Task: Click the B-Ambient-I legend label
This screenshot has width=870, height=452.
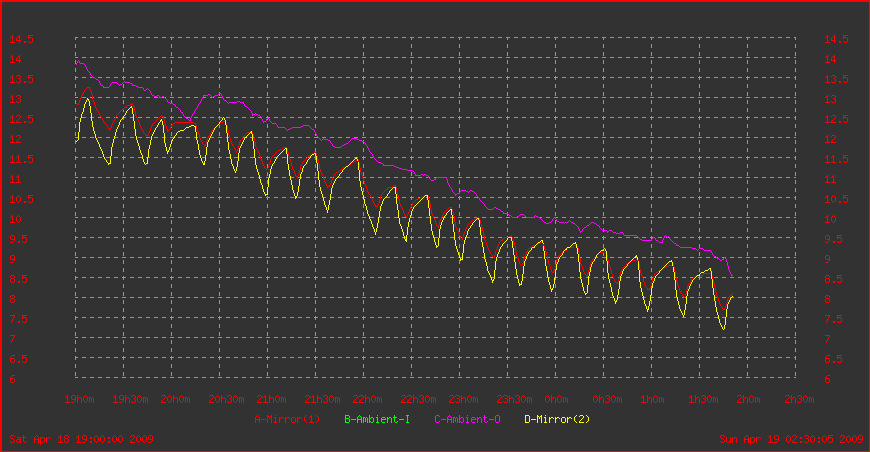Action: point(377,419)
